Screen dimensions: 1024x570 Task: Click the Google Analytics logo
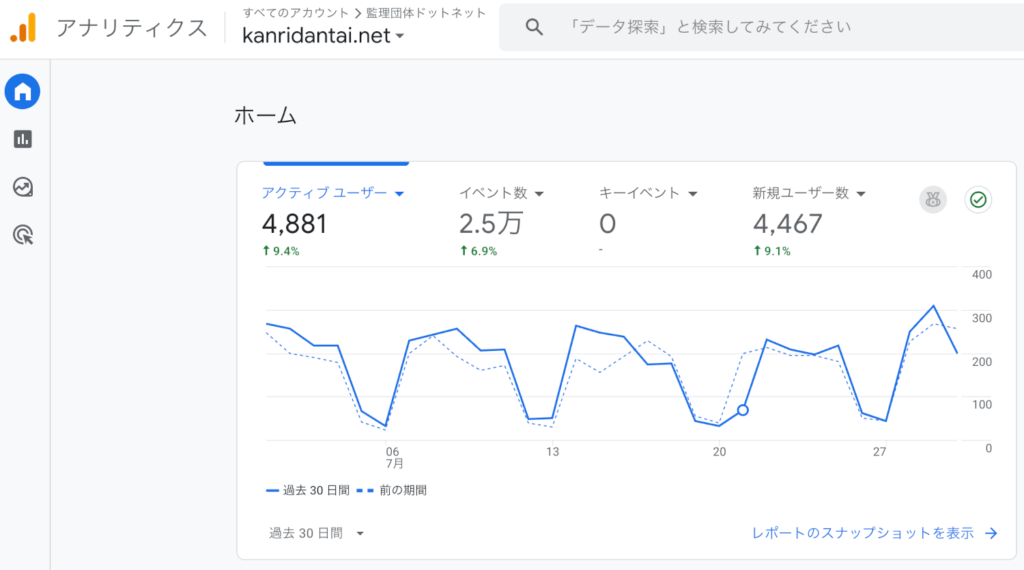(x=24, y=28)
